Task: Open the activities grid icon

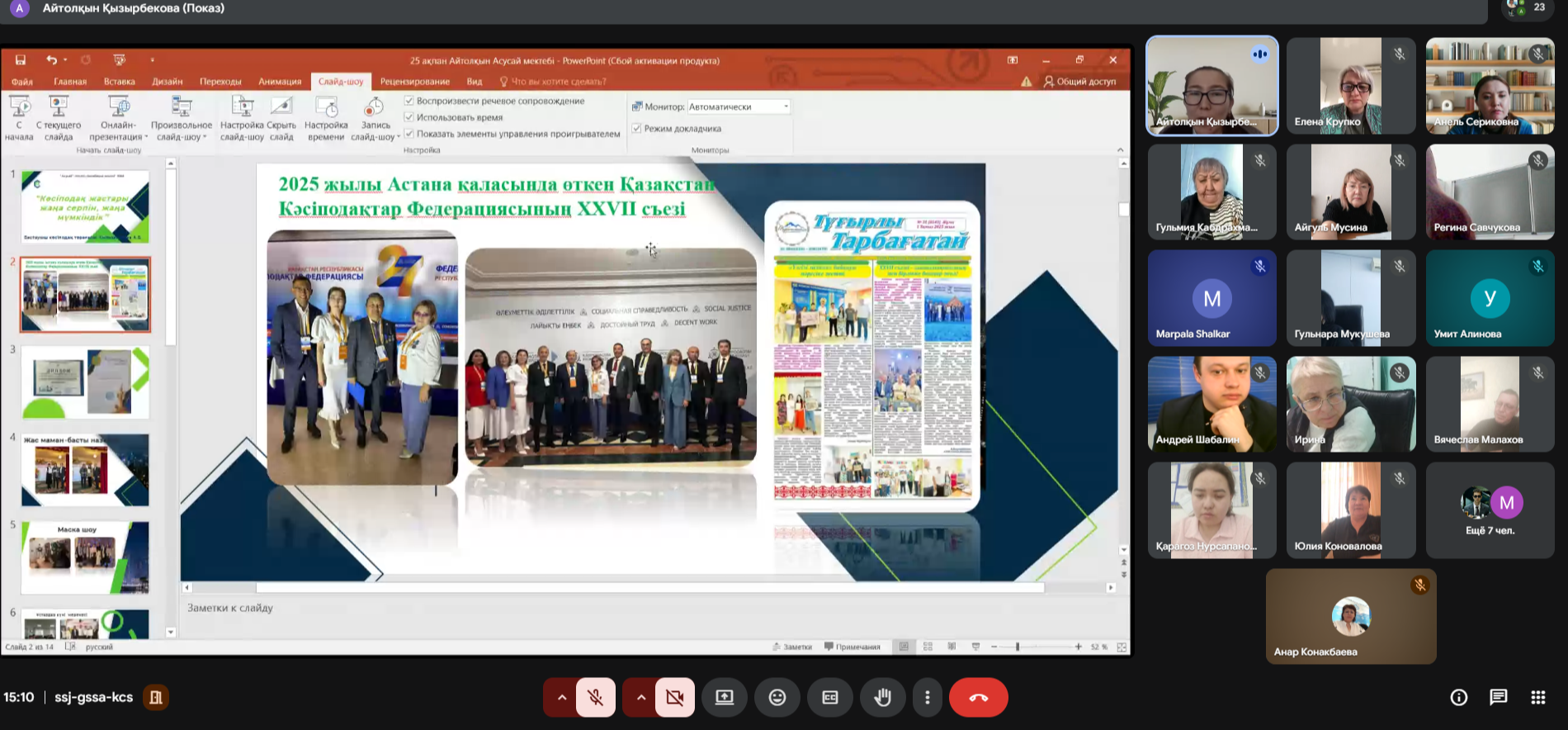Action: (x=1537, y=698)
